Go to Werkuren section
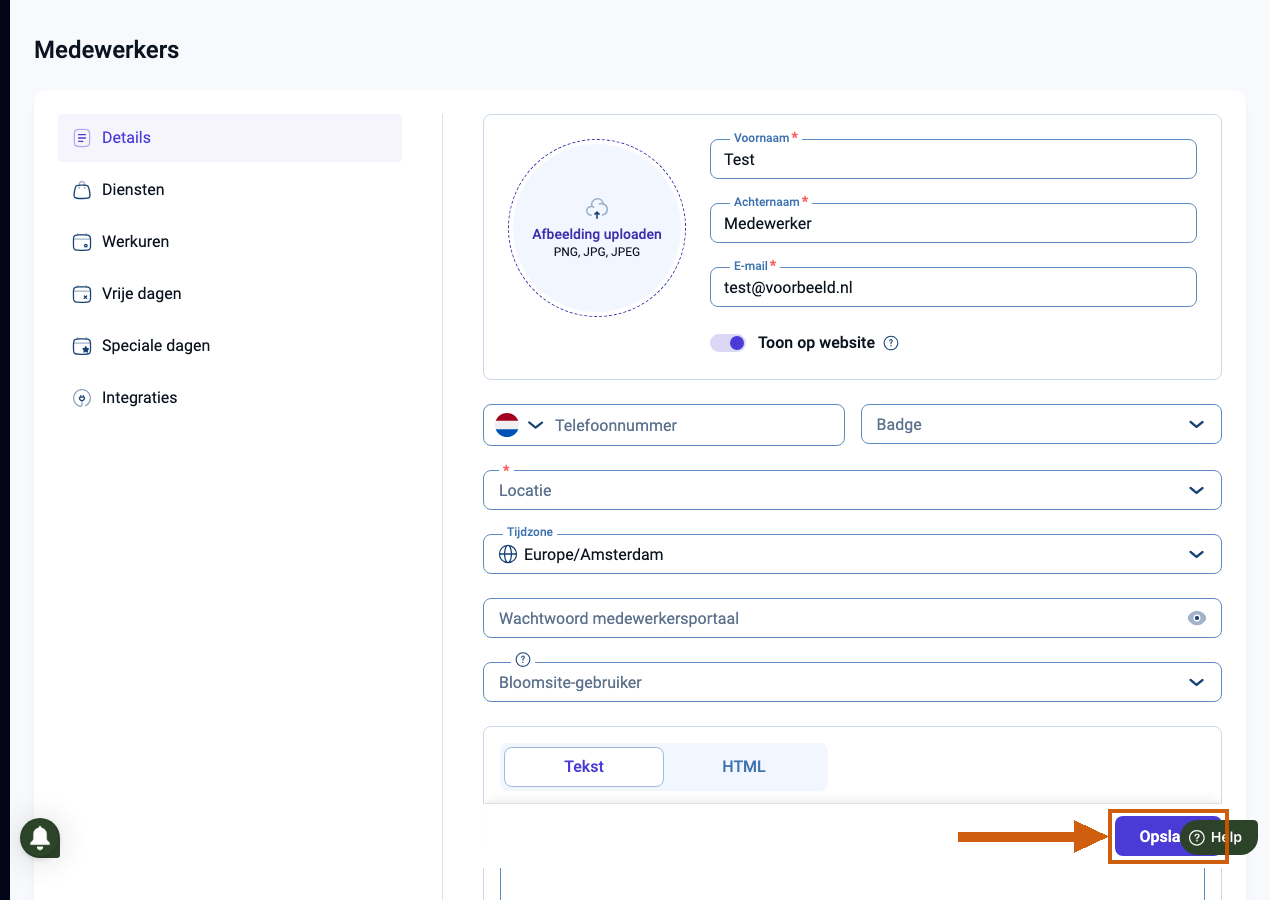This screenshot has height=900, width=1270. pyautogui.click(x=230, y=242)
